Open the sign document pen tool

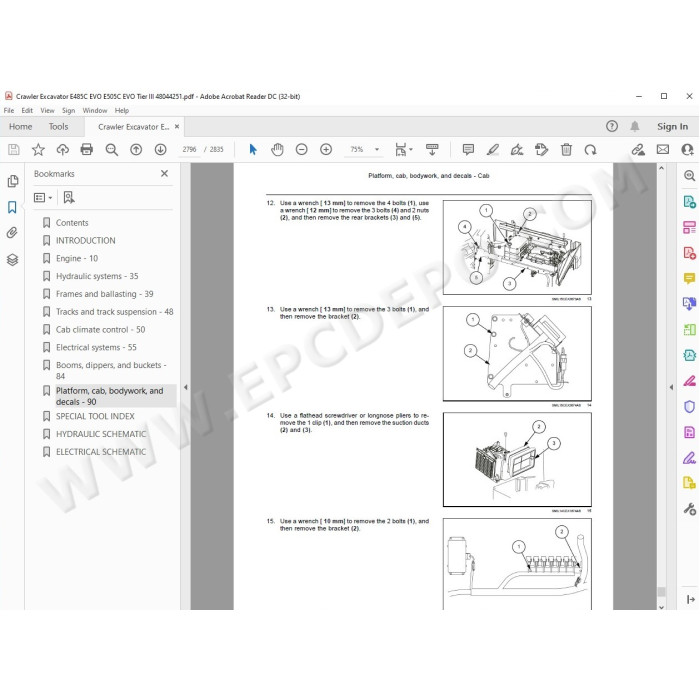coord(517,150)
